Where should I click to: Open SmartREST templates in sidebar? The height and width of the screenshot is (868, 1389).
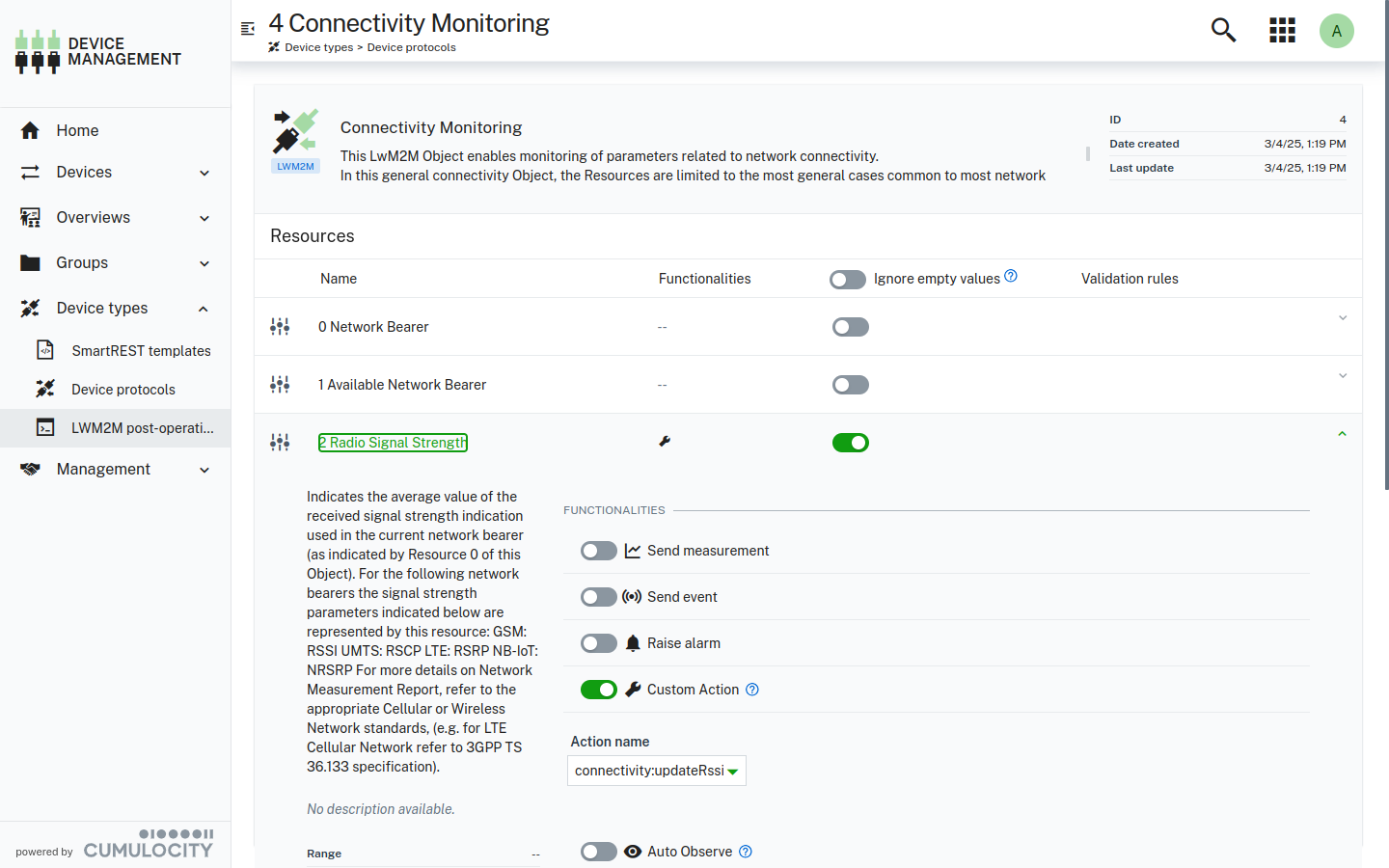pyautogui.click(x=141, y=351)
